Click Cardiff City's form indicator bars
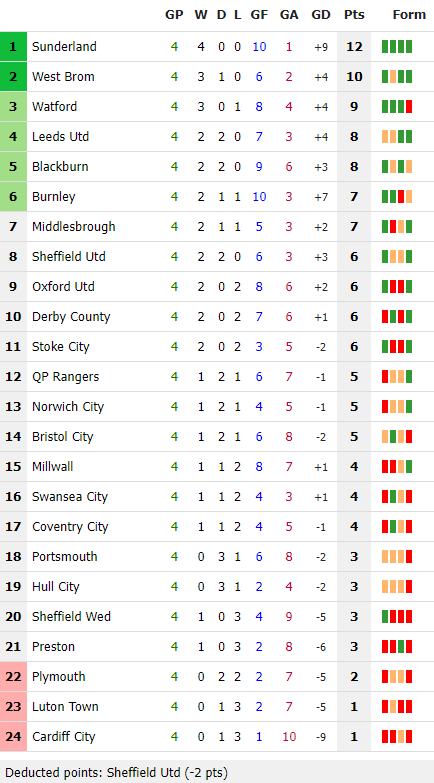Image resolution: width=434 pixels, height=783 pixels. coord(397,737)
